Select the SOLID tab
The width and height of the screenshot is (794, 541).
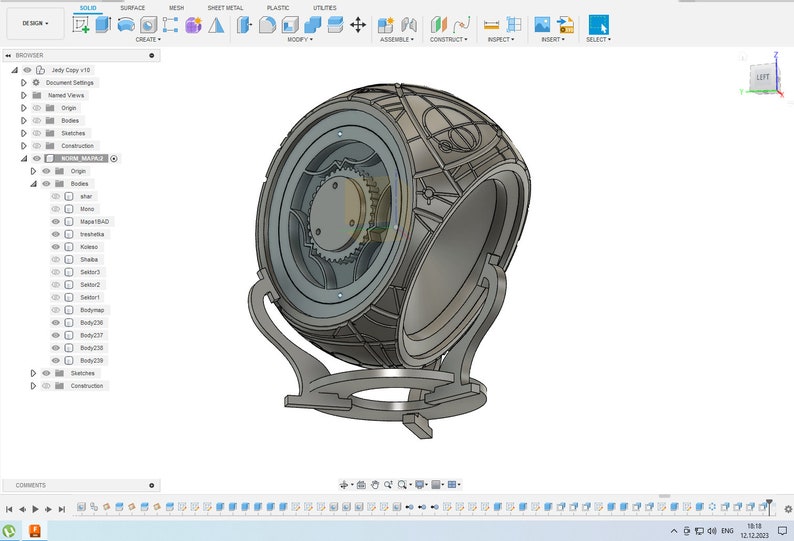[88, 8]
